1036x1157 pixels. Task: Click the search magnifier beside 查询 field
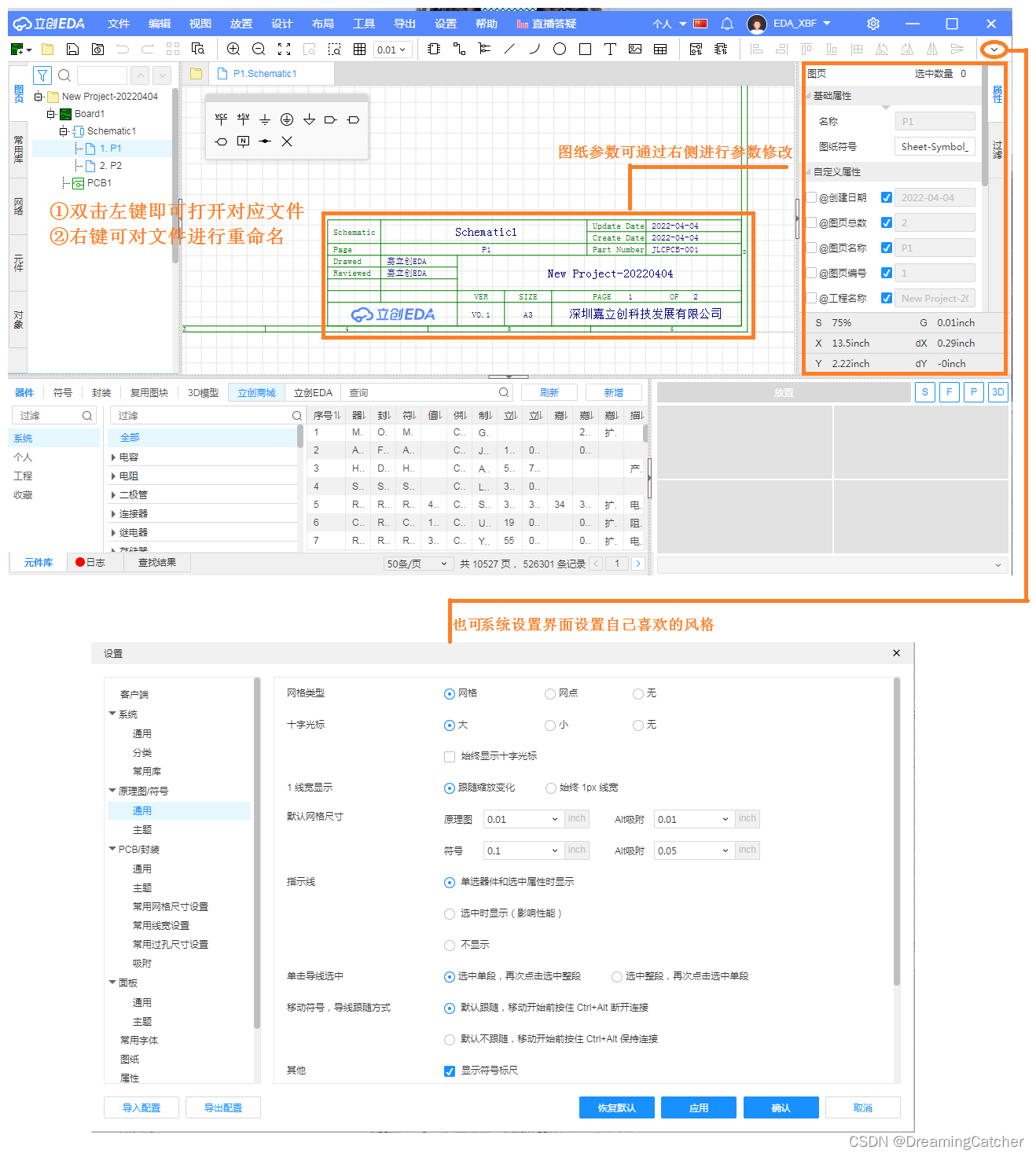[504, 392]
